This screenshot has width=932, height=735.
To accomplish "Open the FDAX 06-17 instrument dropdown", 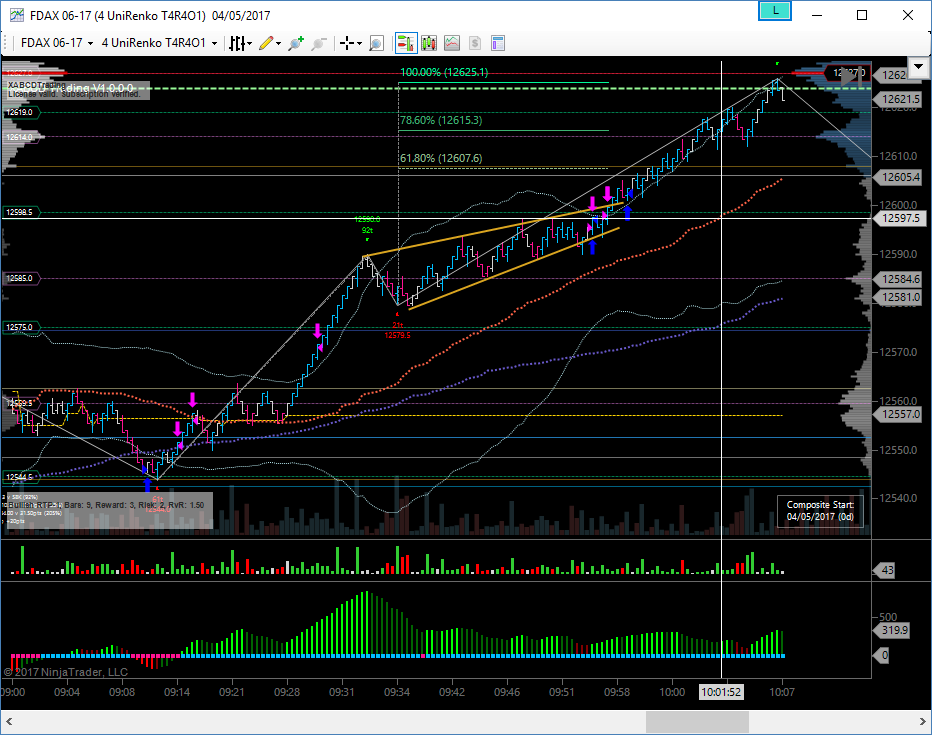I will tap(57, 43).
